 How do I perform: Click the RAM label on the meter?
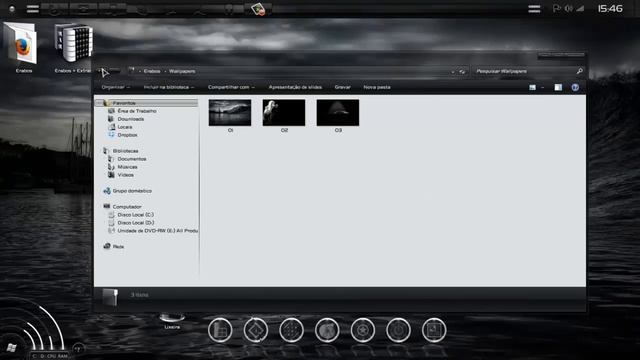(62, 356)
